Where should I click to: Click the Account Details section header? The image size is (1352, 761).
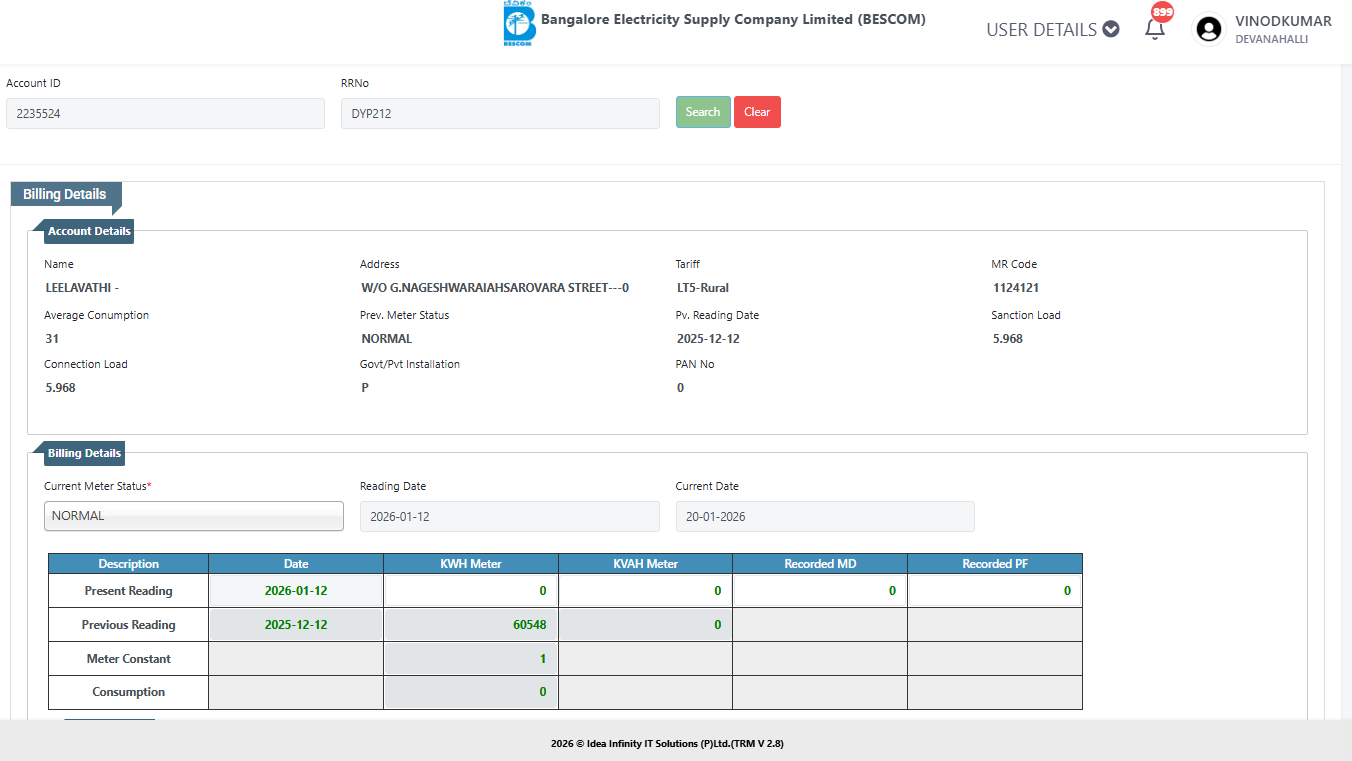coord(89,231)
